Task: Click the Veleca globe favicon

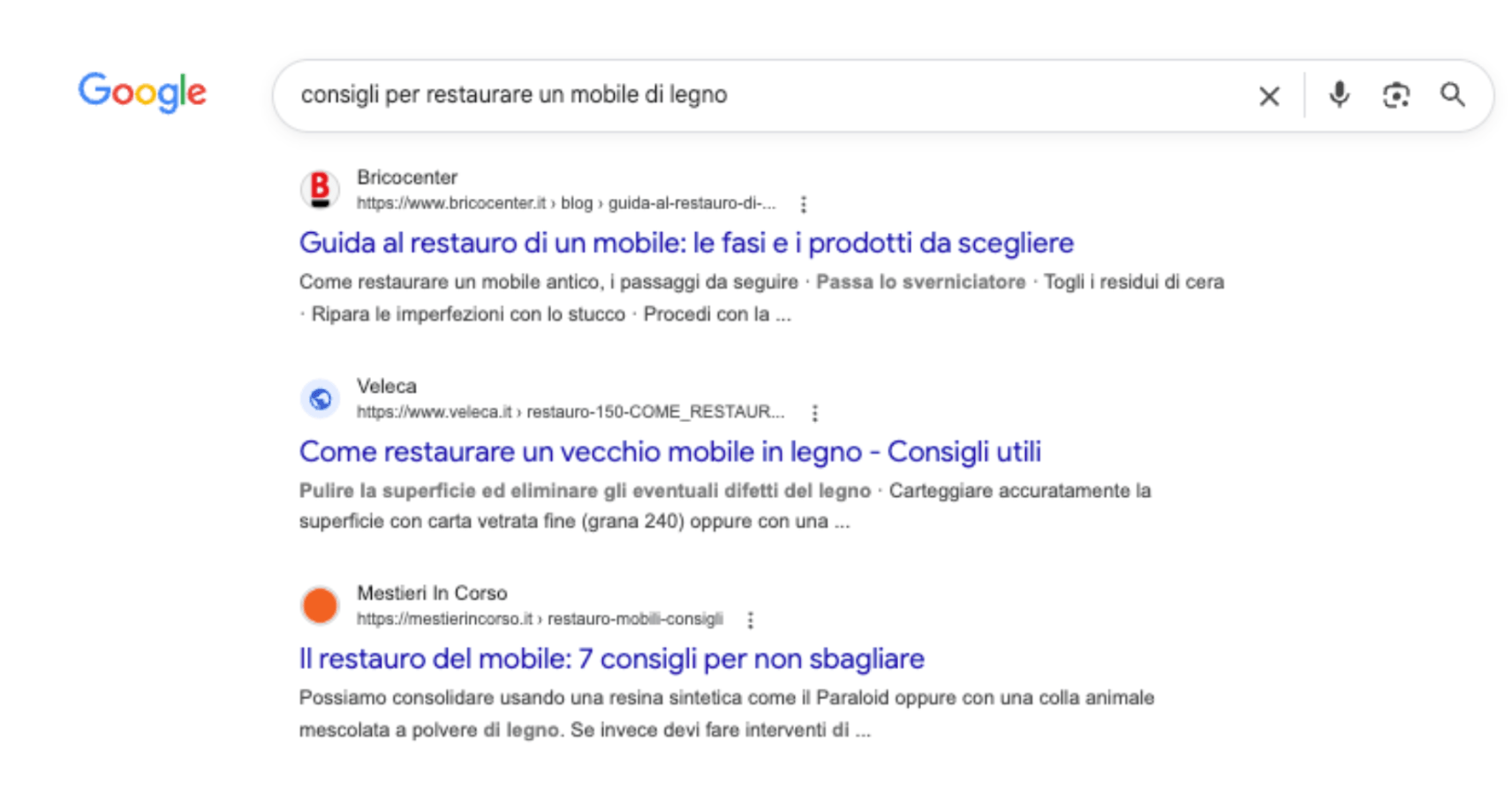Action: (320, 399)
